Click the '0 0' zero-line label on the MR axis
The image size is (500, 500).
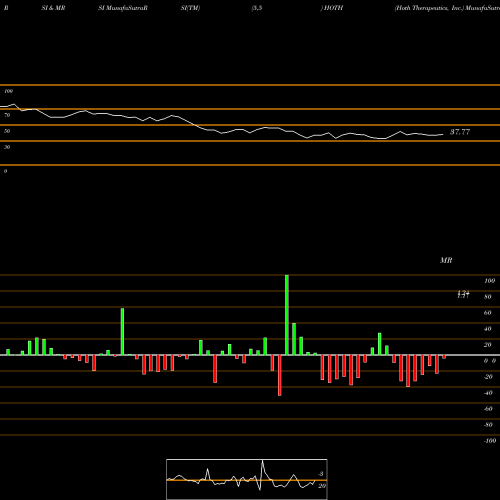pyautogui.click(x=490, y=361)
